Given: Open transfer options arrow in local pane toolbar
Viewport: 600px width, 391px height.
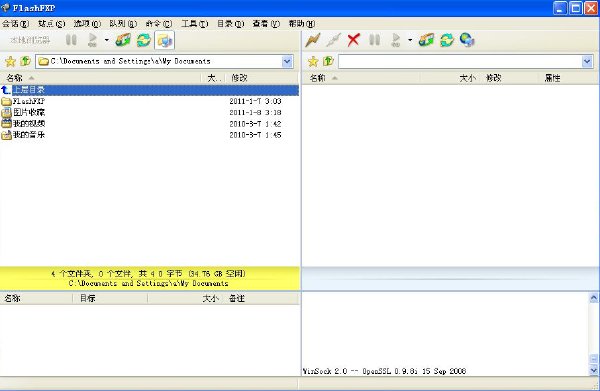Looking at the screenshot, I should coord(106,40).
